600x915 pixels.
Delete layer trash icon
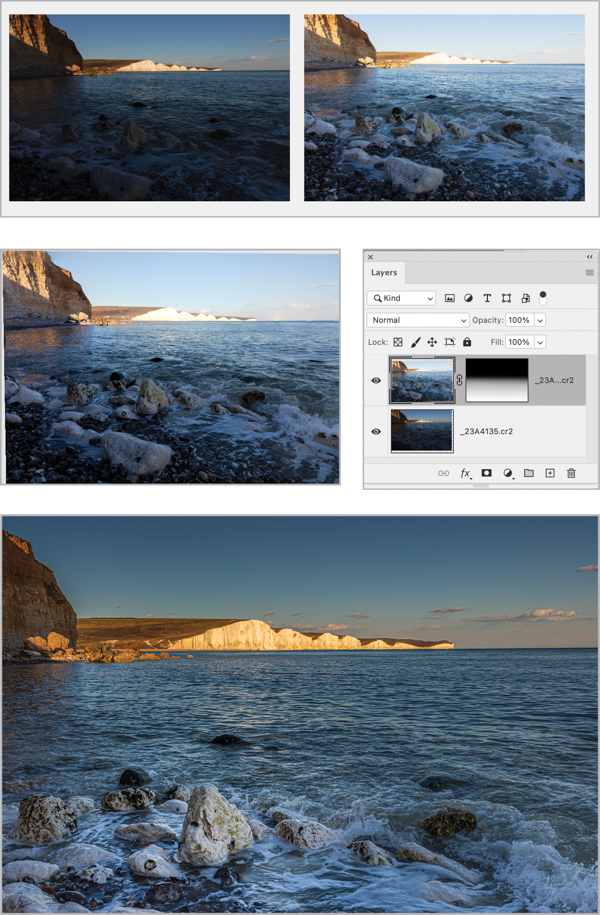coord(571,473)
